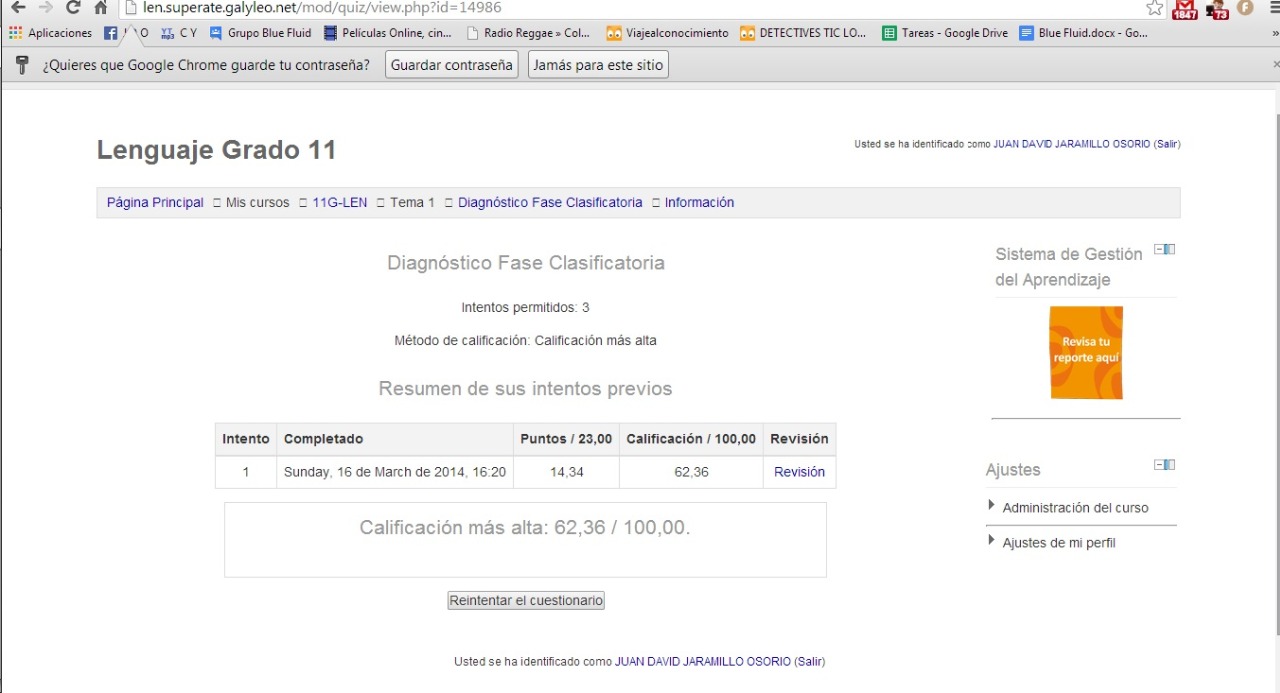Open the Chrome hamburger menu icon
Image resolution: width=1280 pixels, height=693 pixels.
click(1271, 8)
